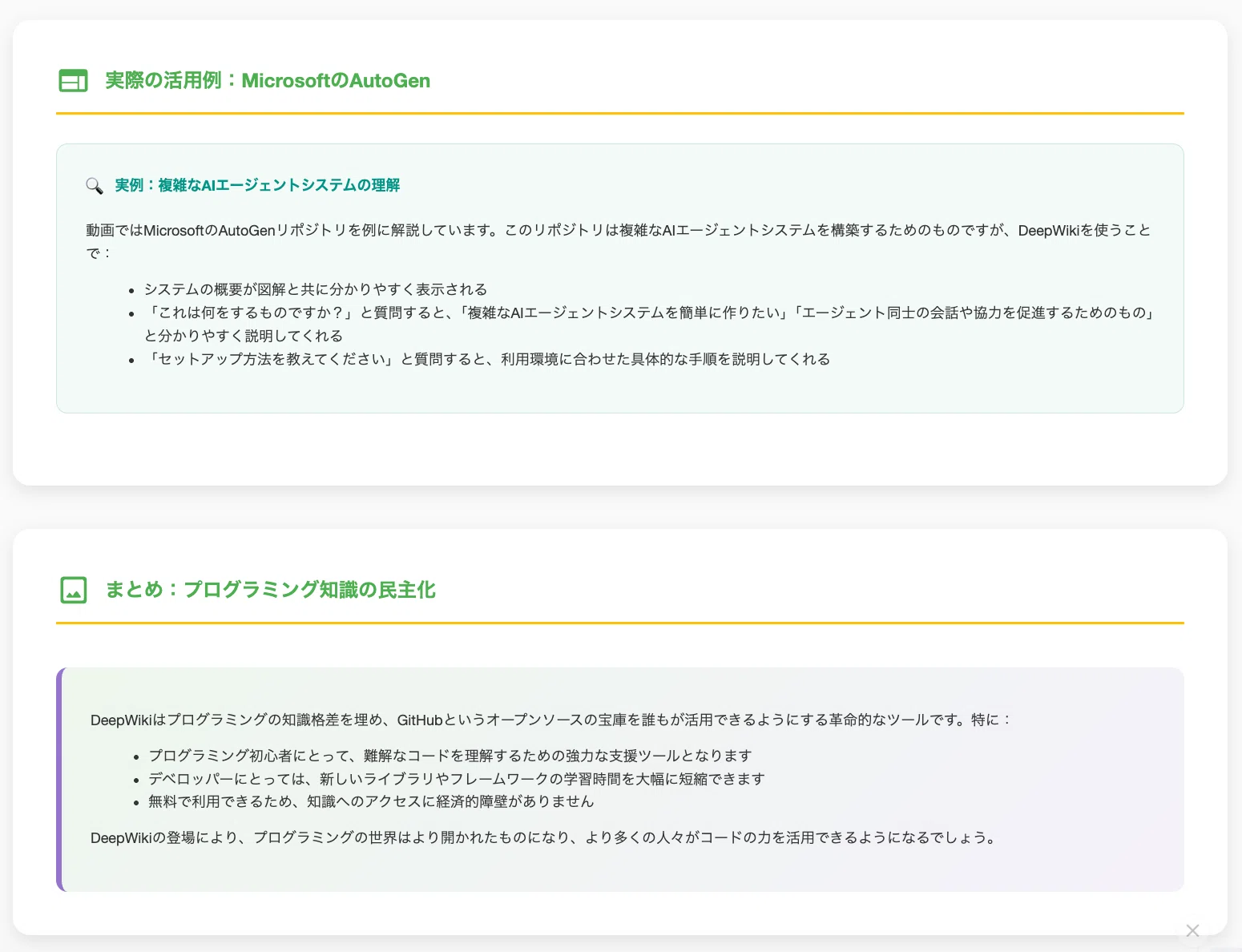
Task: Click paragraph starting DeepWikiはプログラミングの知識格差
Action: (551, 720)
